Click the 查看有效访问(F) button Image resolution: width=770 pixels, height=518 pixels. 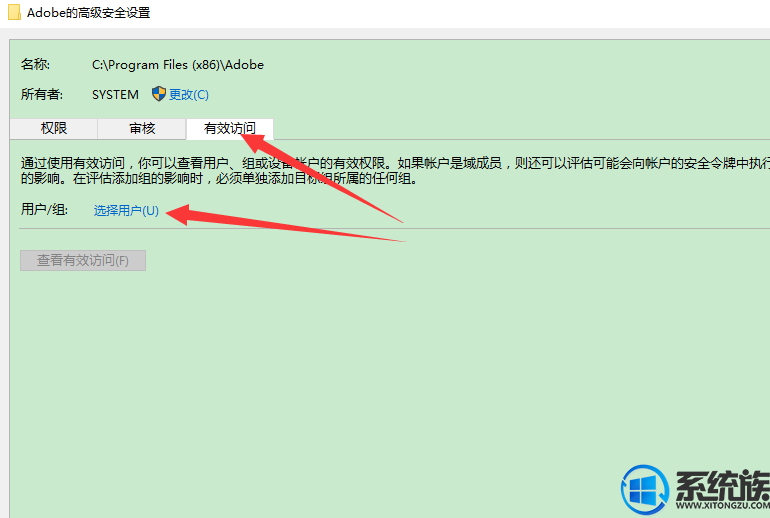[83, 260]
